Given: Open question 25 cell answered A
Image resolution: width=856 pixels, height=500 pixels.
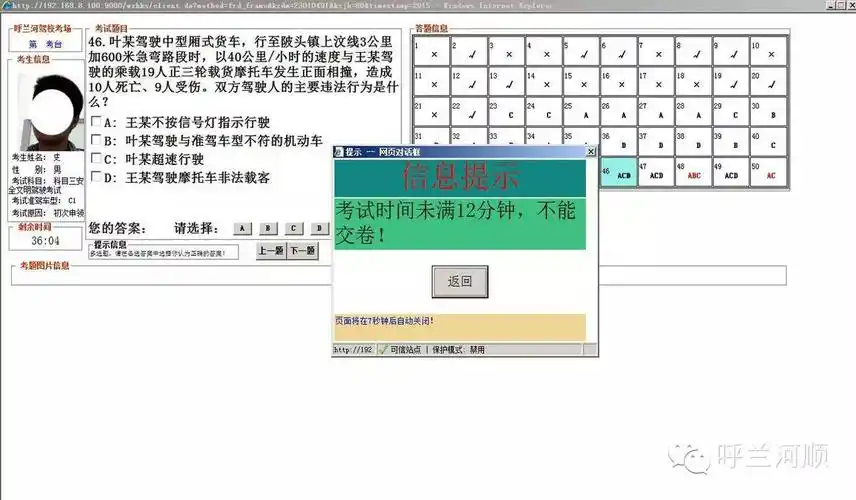Looking at the screenshot, I should (581, 112).
